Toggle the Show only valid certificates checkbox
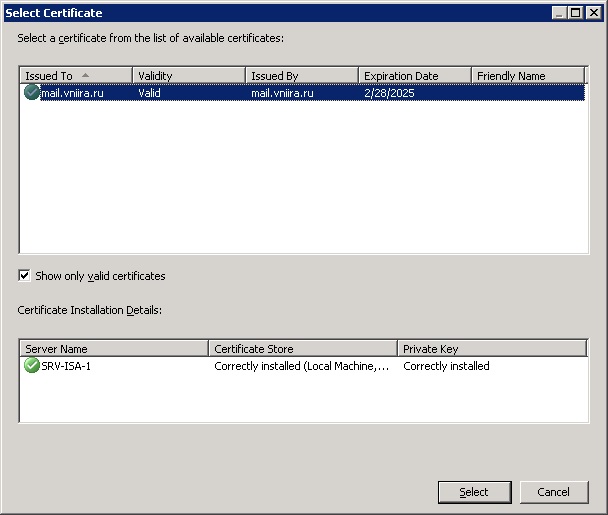Image resolution: width=608 pixels, height=515 pixels. pyautogui.click(x=25, y=276)
